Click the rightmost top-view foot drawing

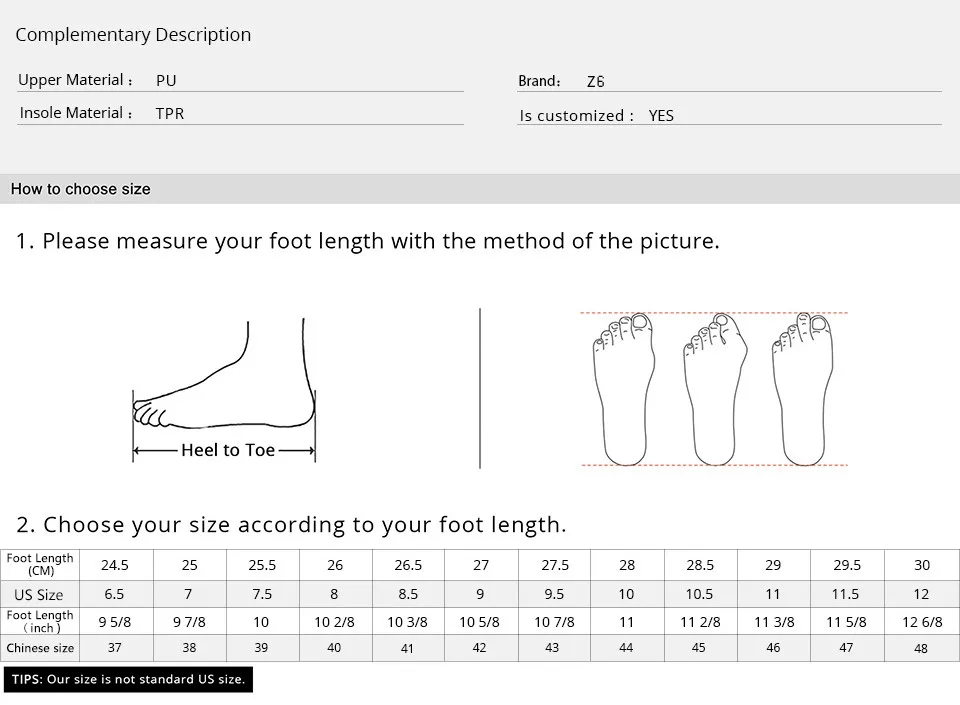point(803,389)
